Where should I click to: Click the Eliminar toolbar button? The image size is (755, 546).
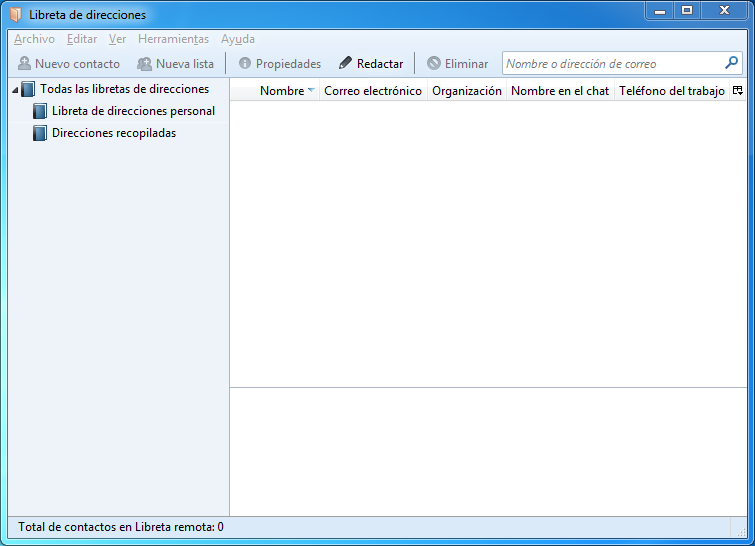click(457, 64)
